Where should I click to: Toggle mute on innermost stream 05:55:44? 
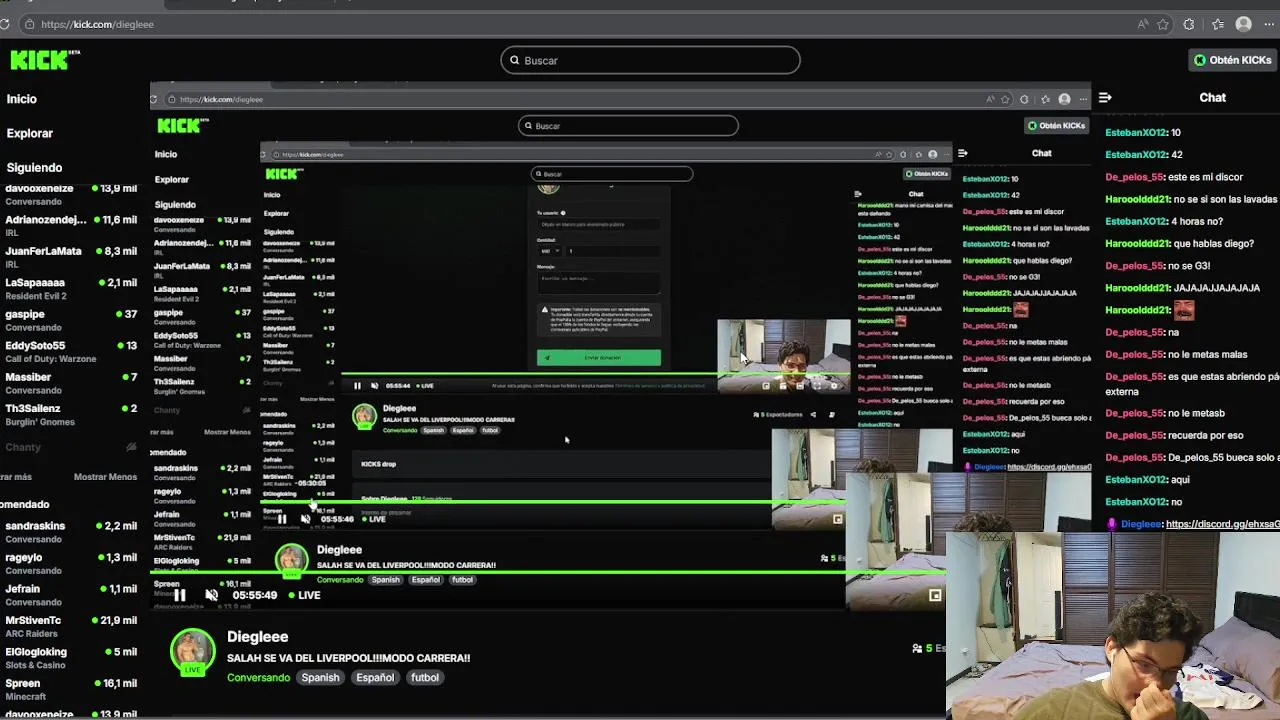coord(374,385)
